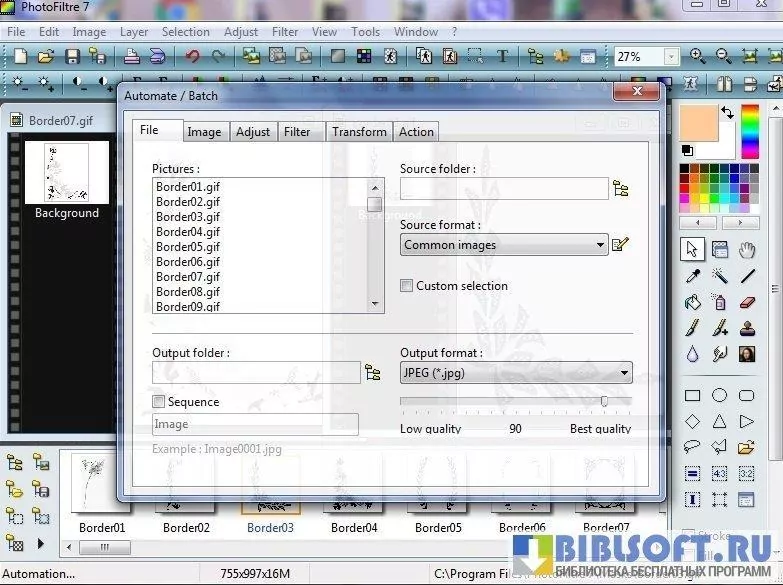Open the 27% zoom level dropdown
Viewport: 783px width, 585px height.
[x=671, y=57]
